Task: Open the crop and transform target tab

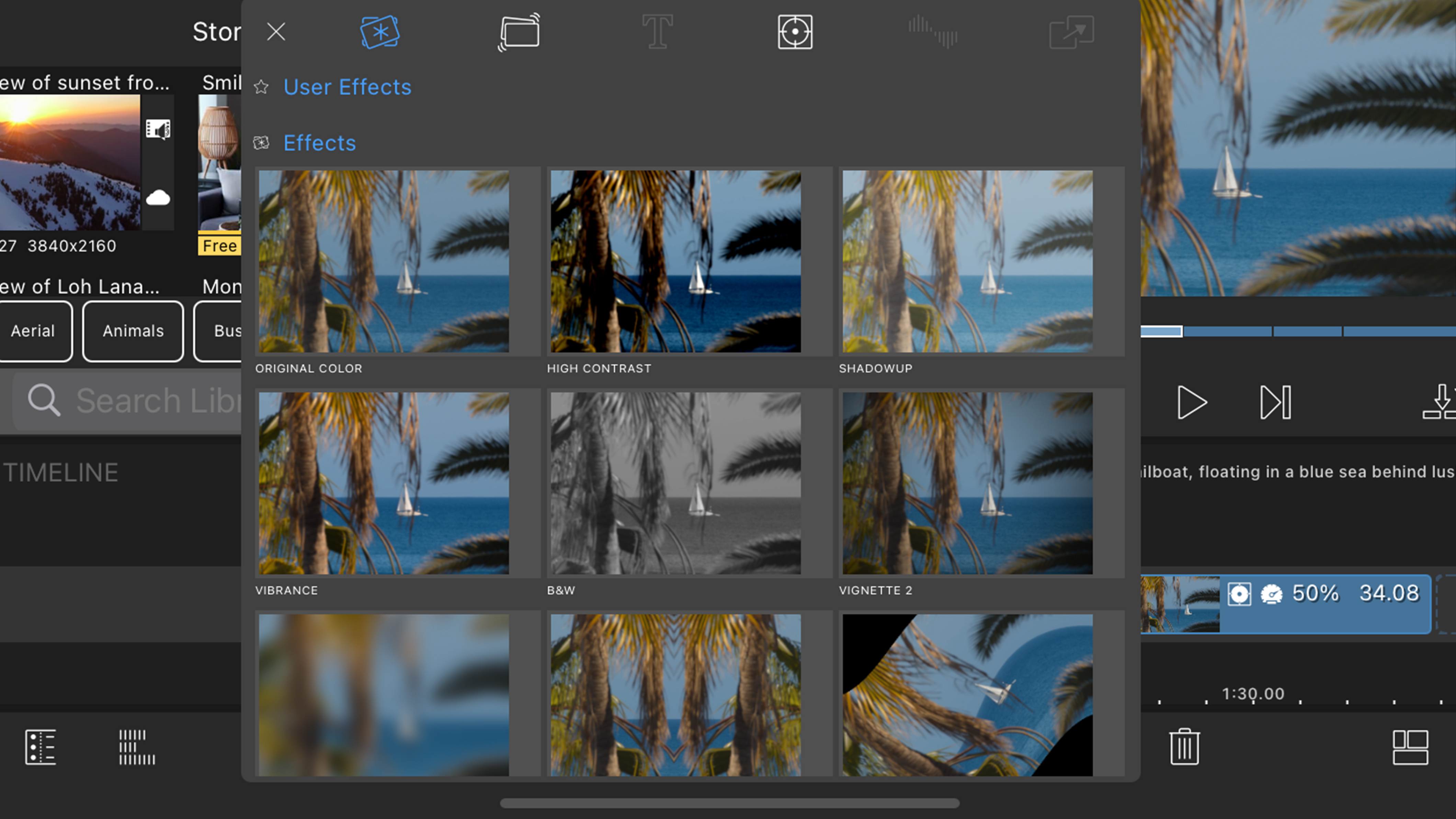Action: pos(795,32)
